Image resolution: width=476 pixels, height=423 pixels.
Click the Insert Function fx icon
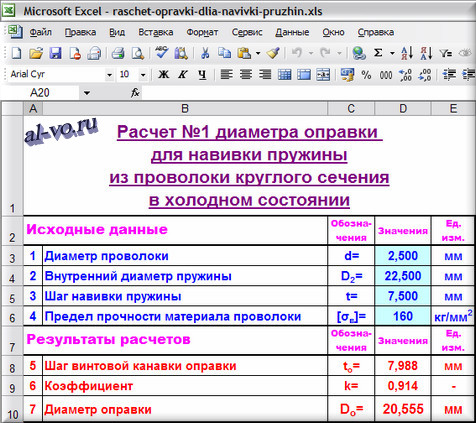tap(135, 93)
